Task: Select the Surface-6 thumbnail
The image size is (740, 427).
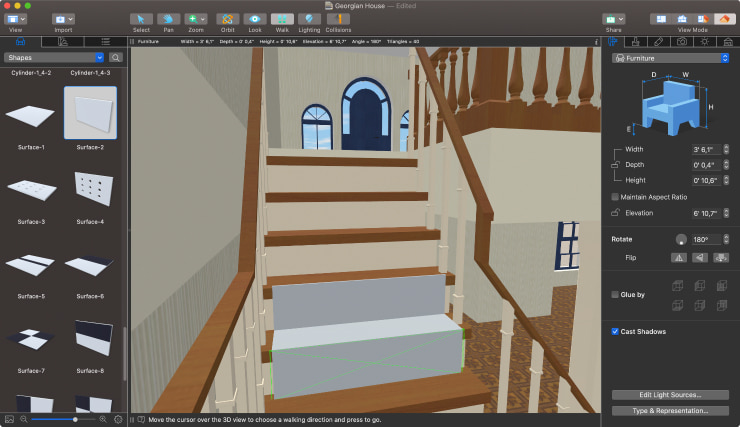Action: click(89, 265)
